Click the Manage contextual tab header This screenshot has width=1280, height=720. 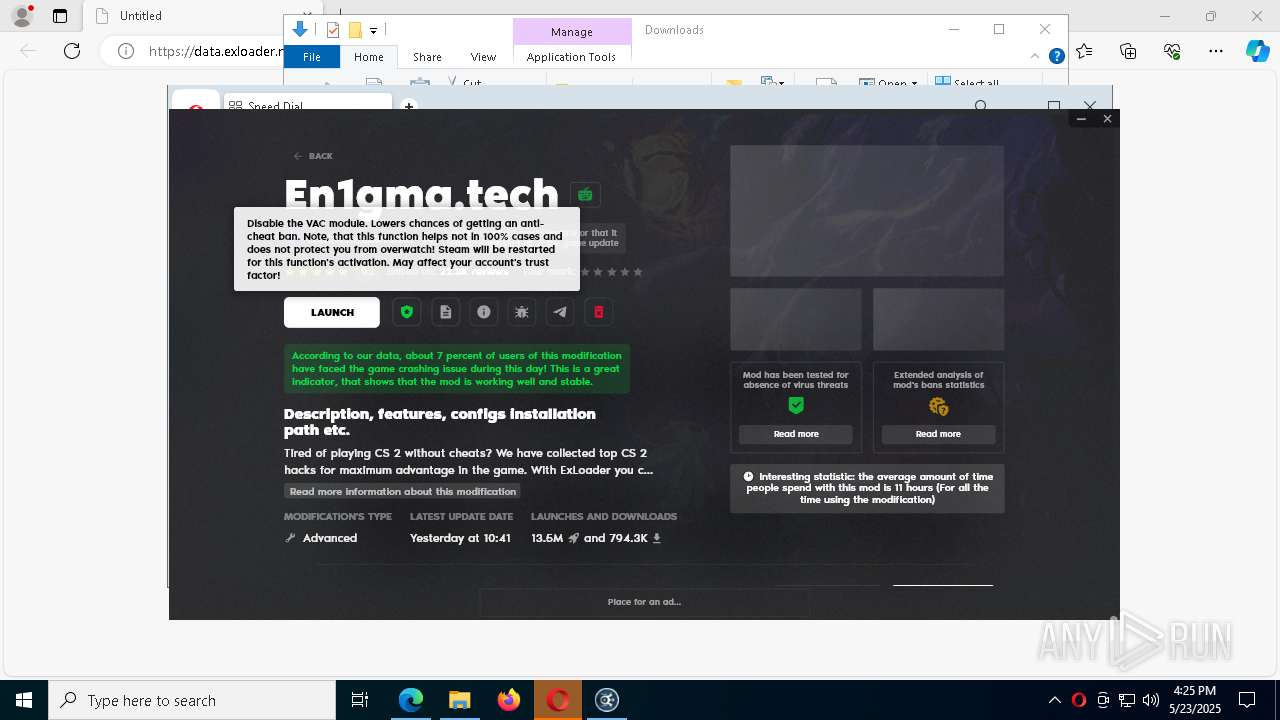coord(572,31)
